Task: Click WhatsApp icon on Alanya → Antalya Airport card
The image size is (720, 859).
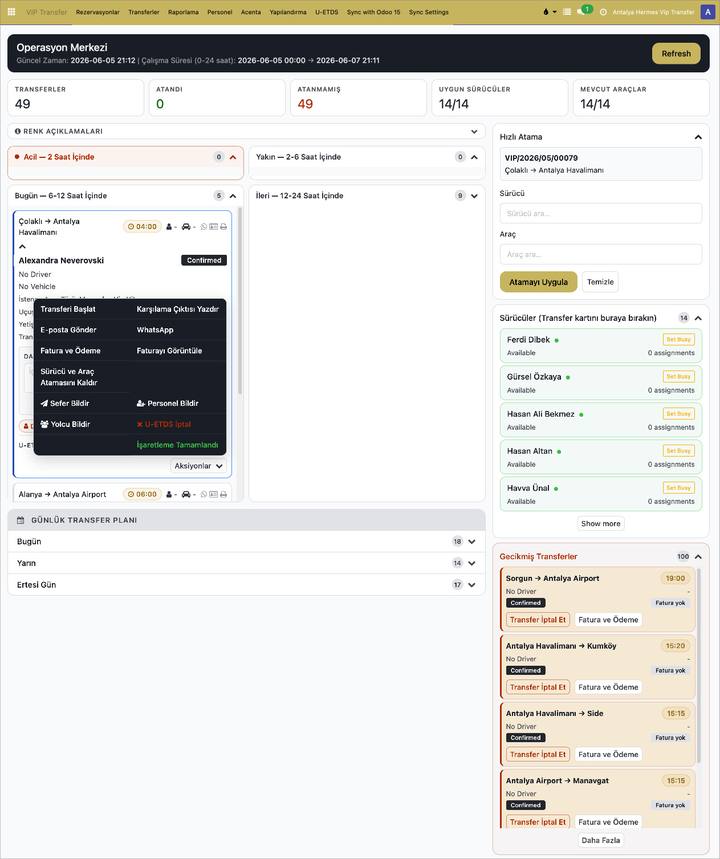Action: (x=204, y=494)
